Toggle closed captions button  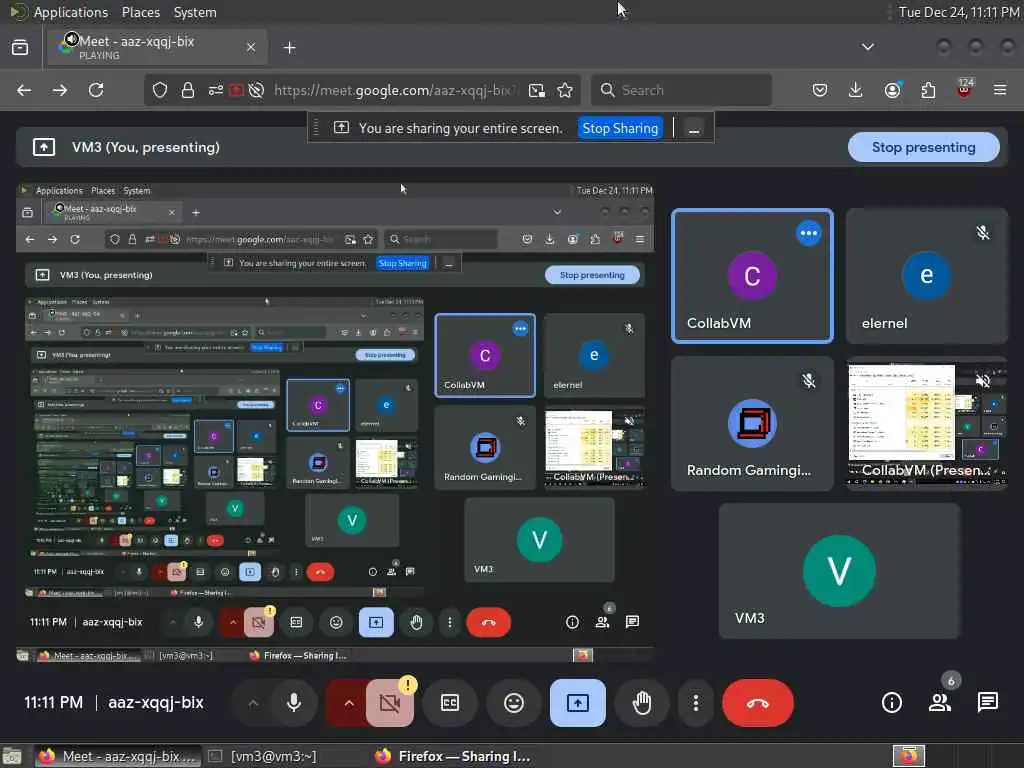(x=450, y=703)
